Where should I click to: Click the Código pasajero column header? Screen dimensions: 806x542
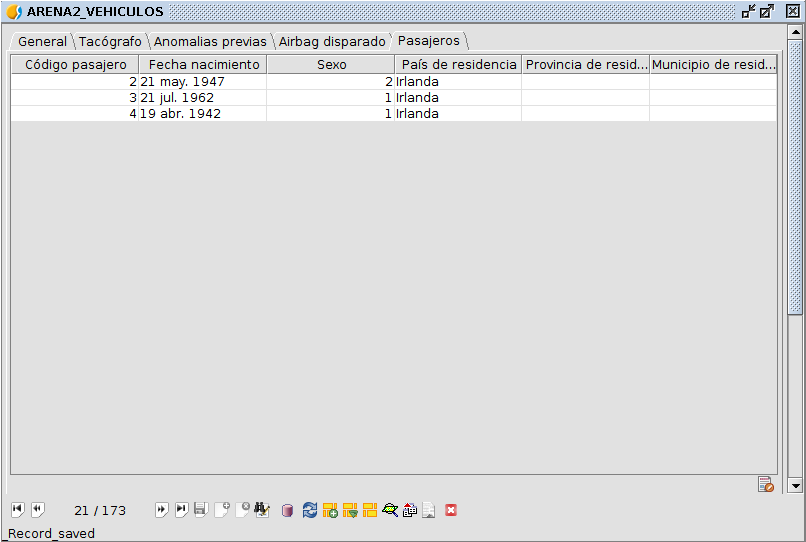pyautogui.click(x=75, y=64)
